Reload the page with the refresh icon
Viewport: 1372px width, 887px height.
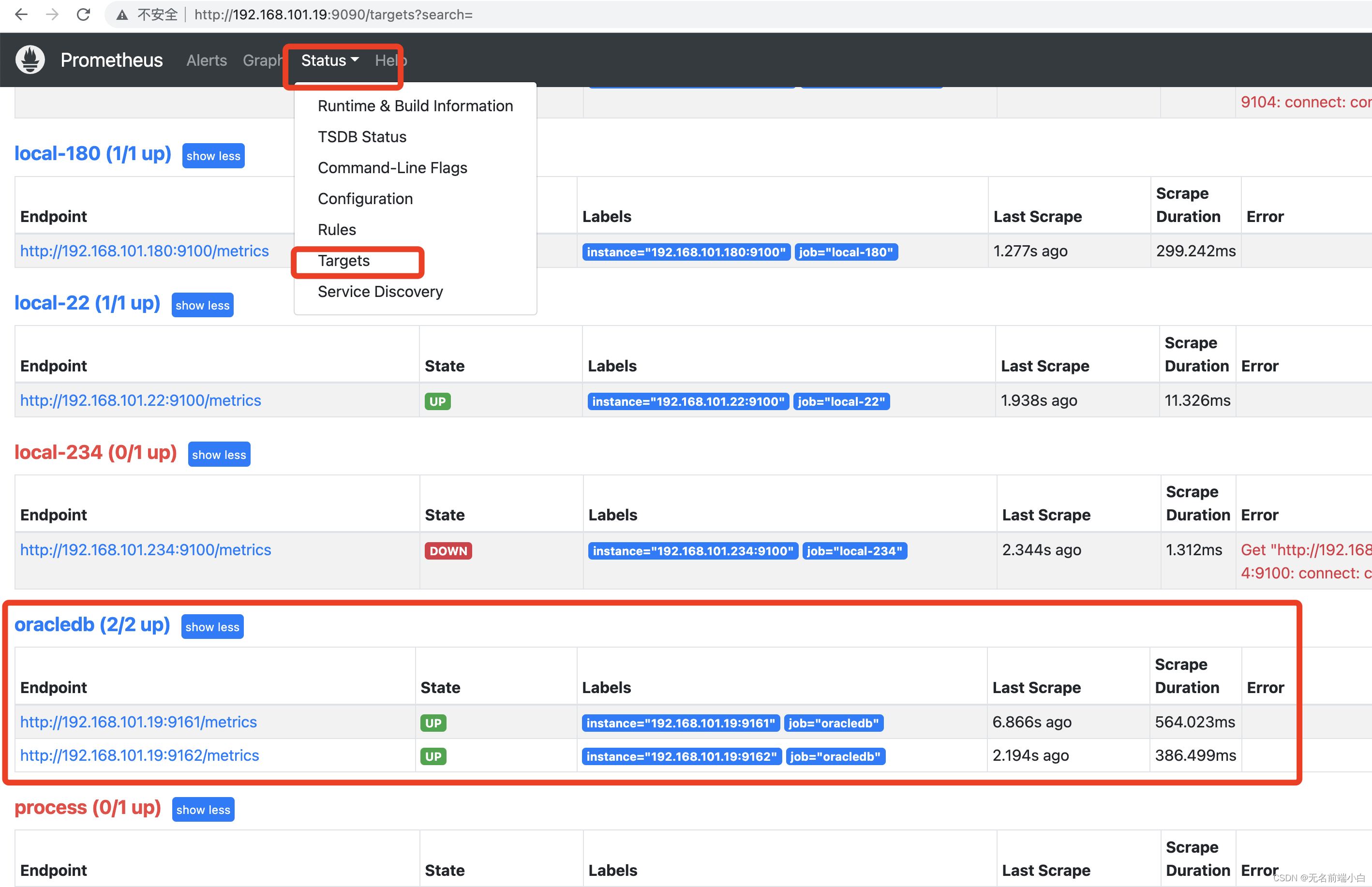coord(84,15)
